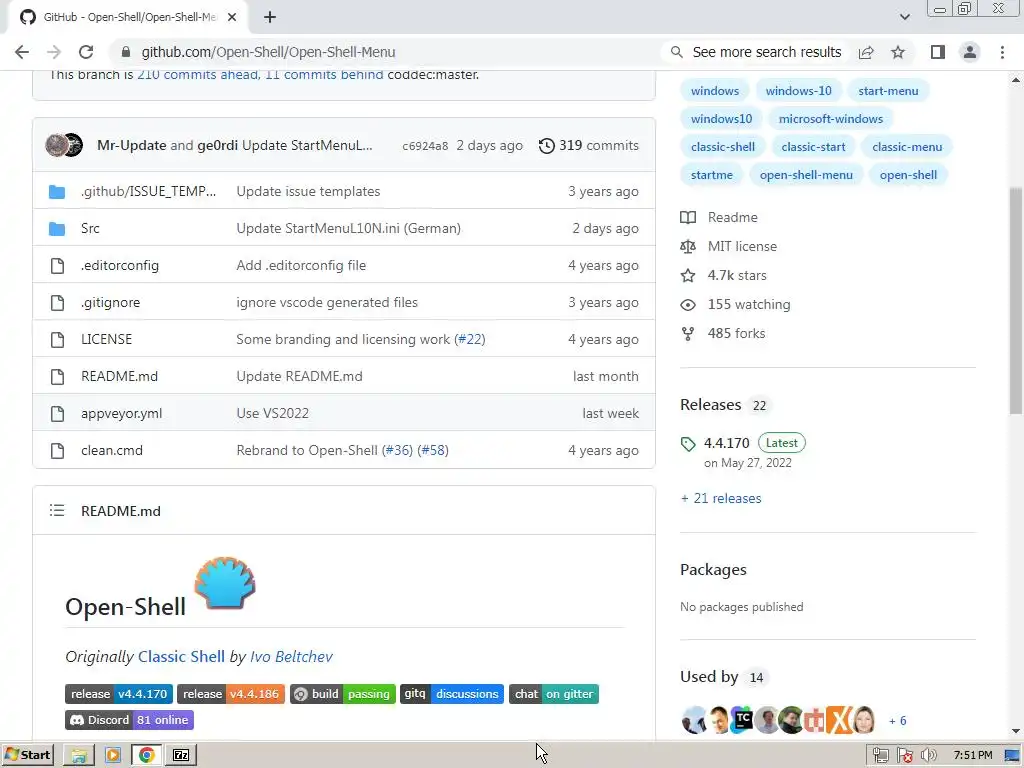
Task: Click the classic-shell topic tag
Action: click(x=723, y=147)
